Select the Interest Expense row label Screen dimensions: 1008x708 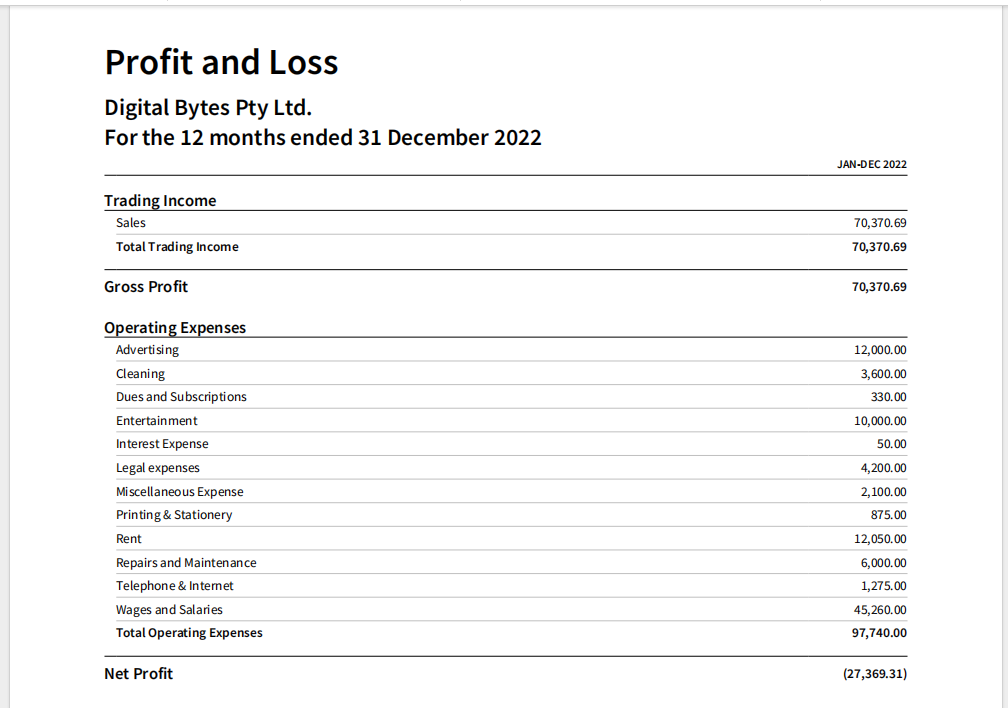click(x=162, y=444)
